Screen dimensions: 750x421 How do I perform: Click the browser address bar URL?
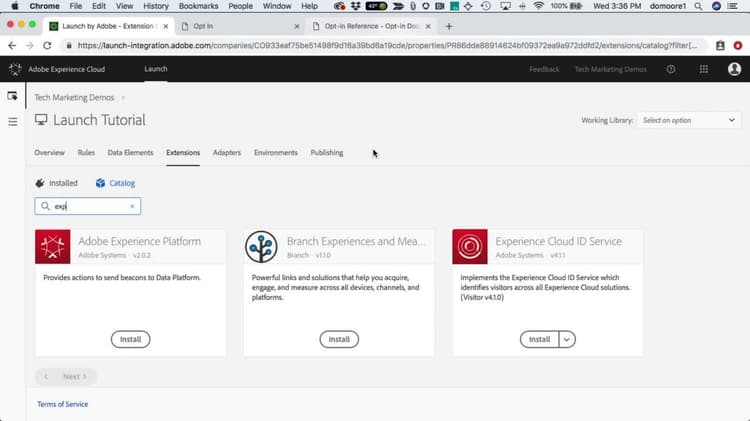tap(387, 45)
